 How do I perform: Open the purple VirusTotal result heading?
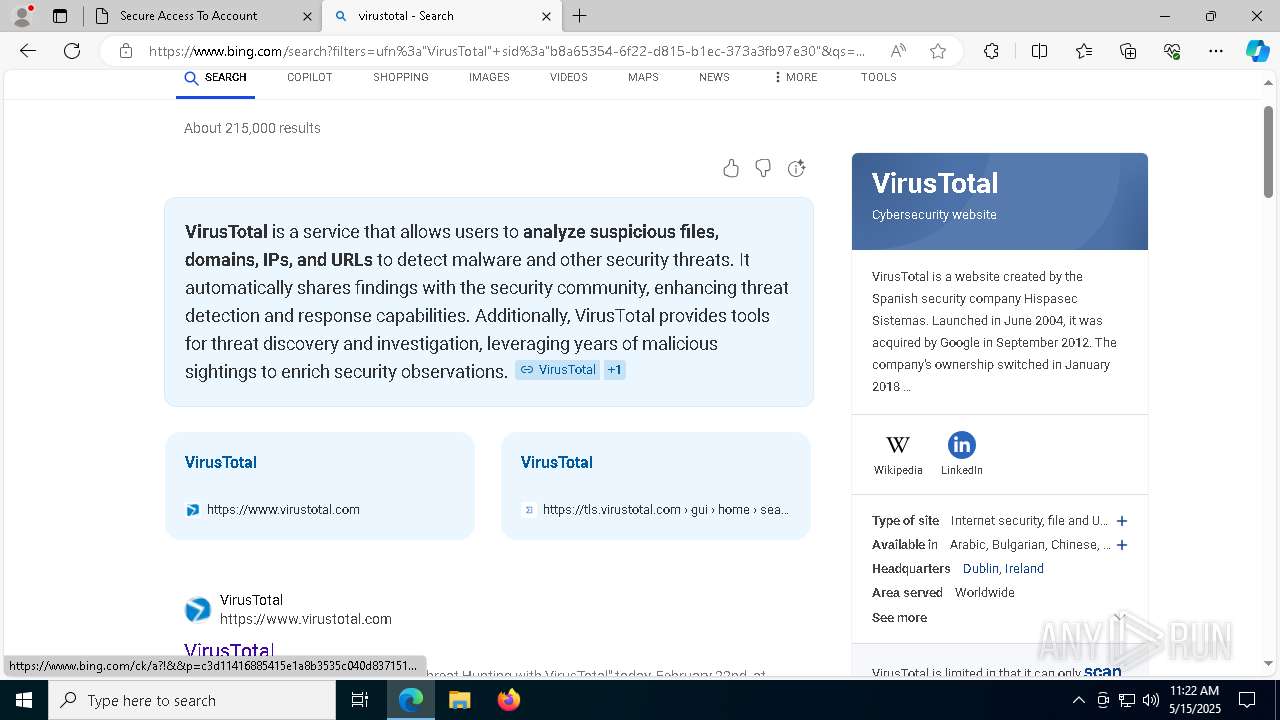pyautogui.click(x=229, y=651)
